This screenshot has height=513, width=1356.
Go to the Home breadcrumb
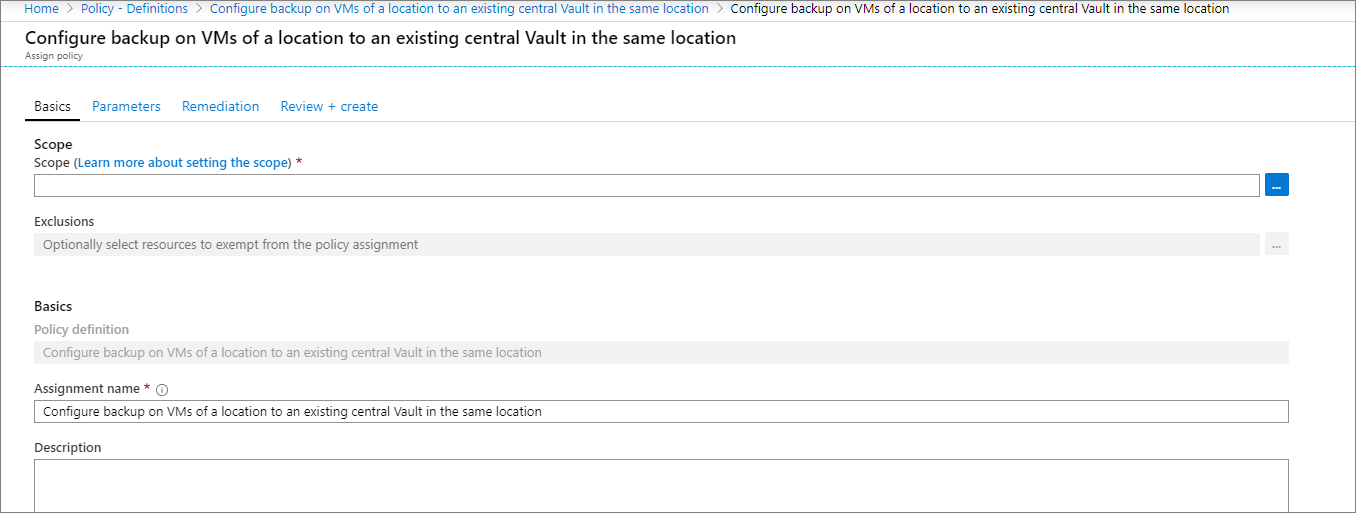point(42,9)
